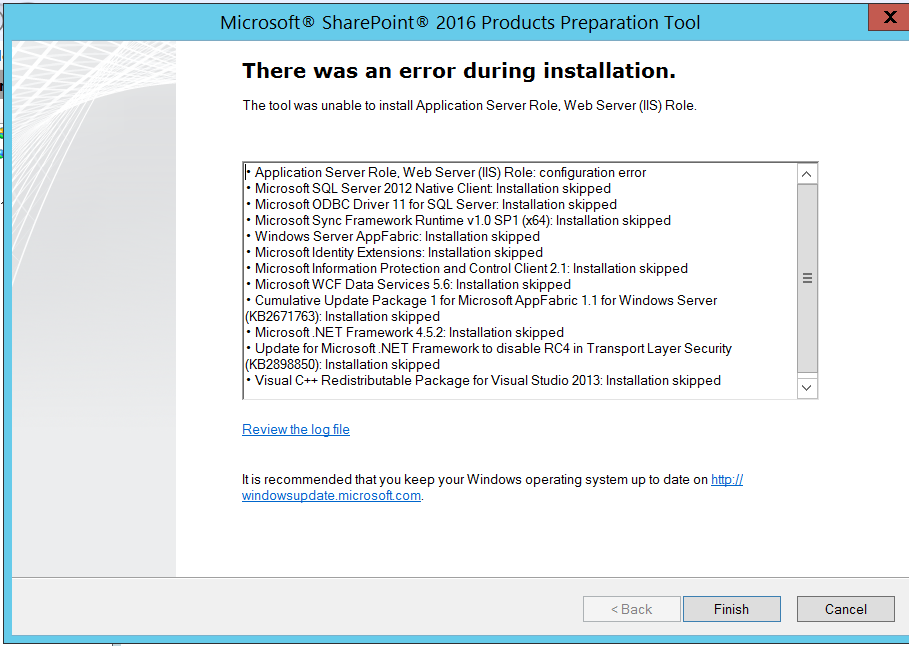Click the 'Microsoft ODBC Driver 11' line

pyautogui.click(x=431, y=204)
